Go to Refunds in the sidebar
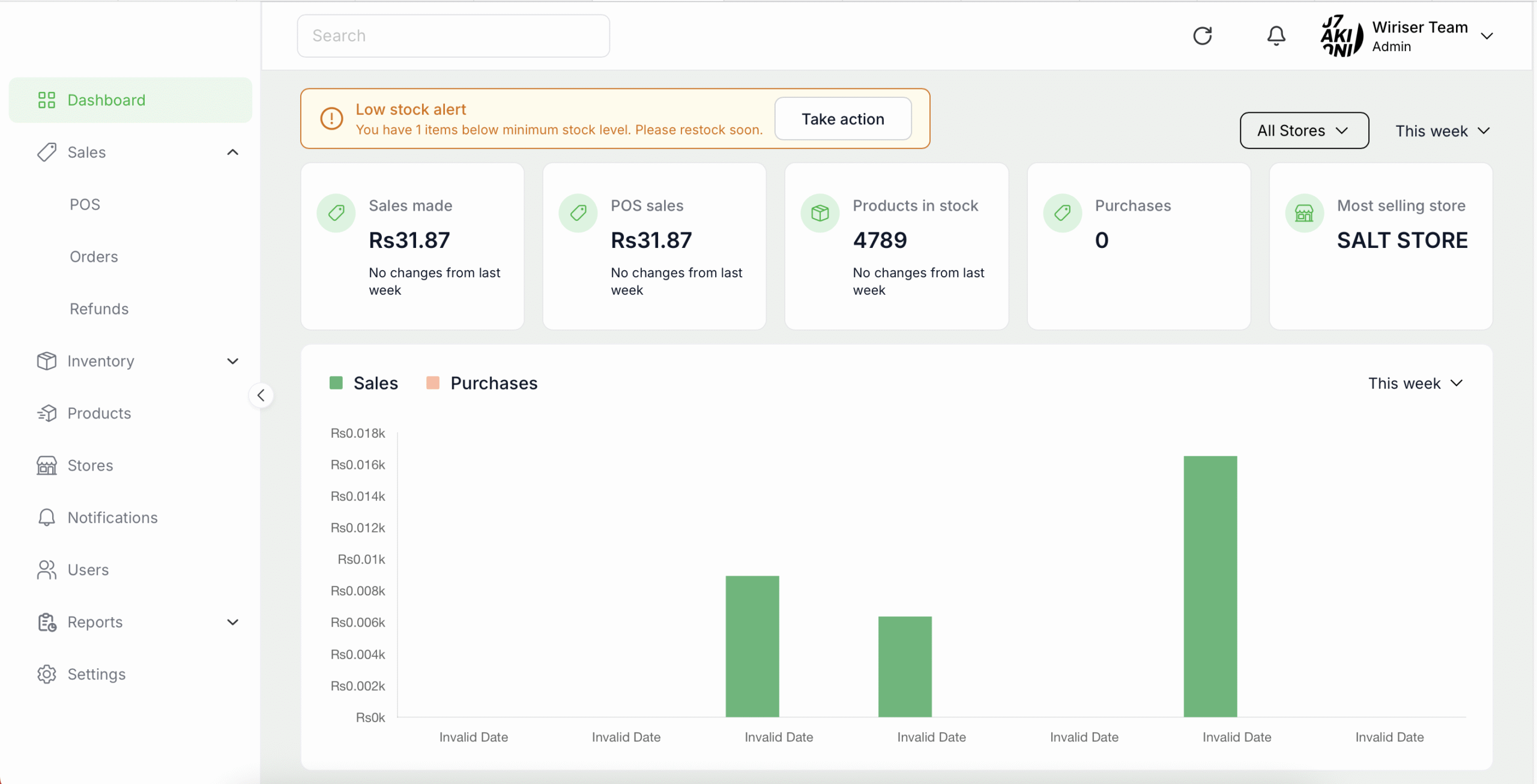This screenshot has width=1537, height=784. 99,309
